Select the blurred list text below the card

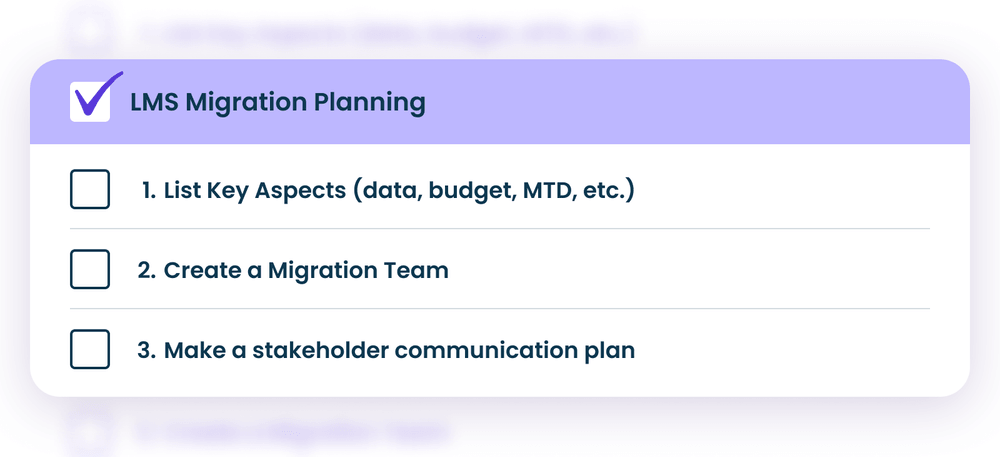(290, 432)
